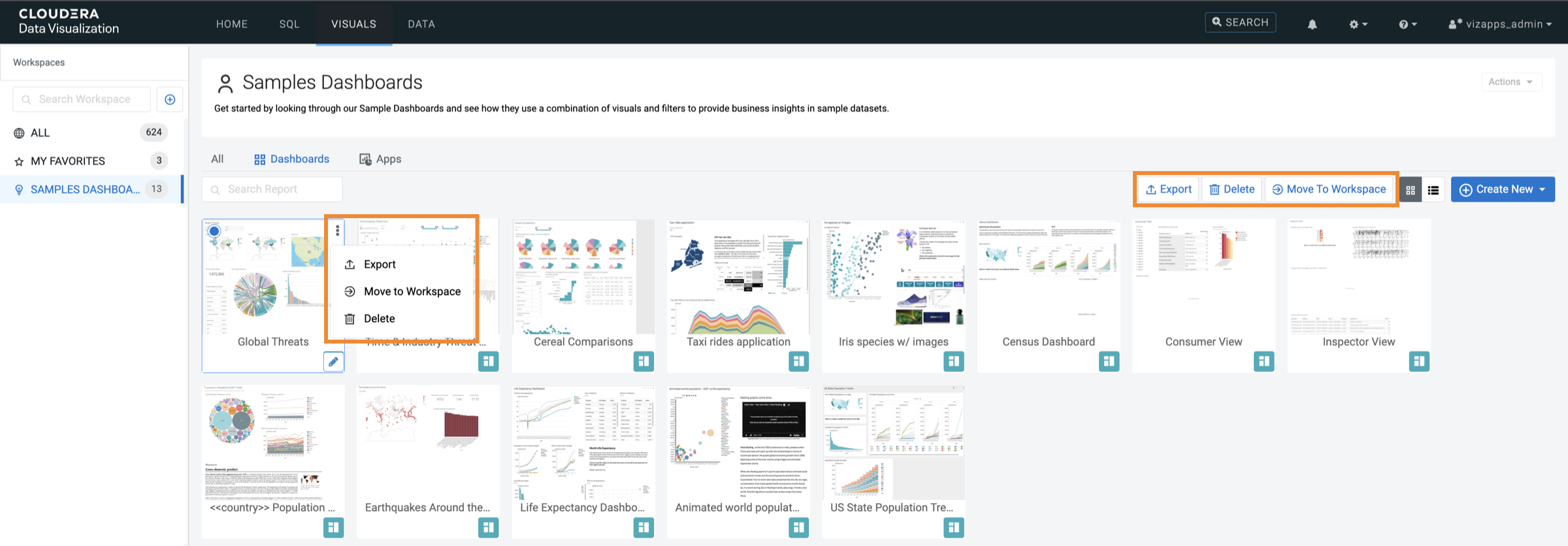Open the three-dot menu on Global Threats
This screenshot has width=1568, height=546.
(x=337, y=230)
